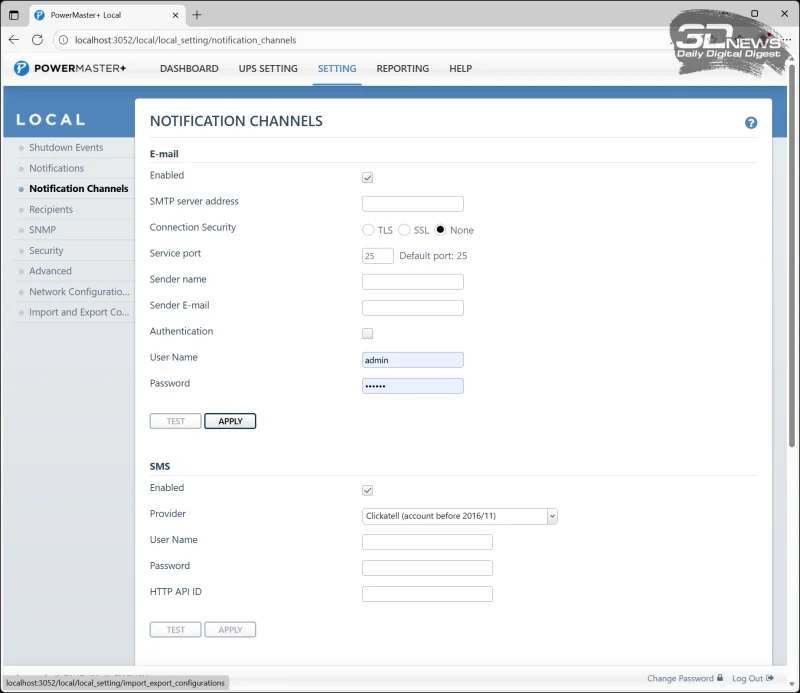Click the browser back arrow

14,40
